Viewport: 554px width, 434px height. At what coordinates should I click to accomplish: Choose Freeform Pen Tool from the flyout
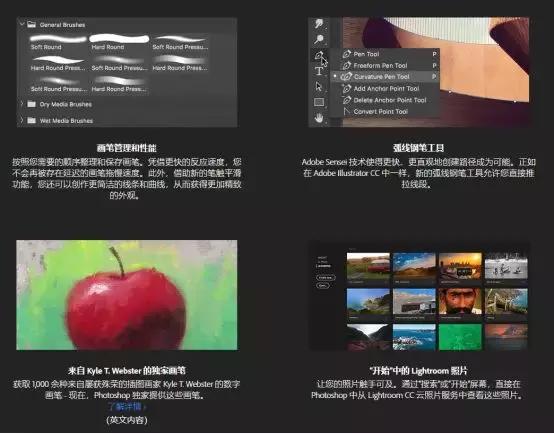point(385,65)
